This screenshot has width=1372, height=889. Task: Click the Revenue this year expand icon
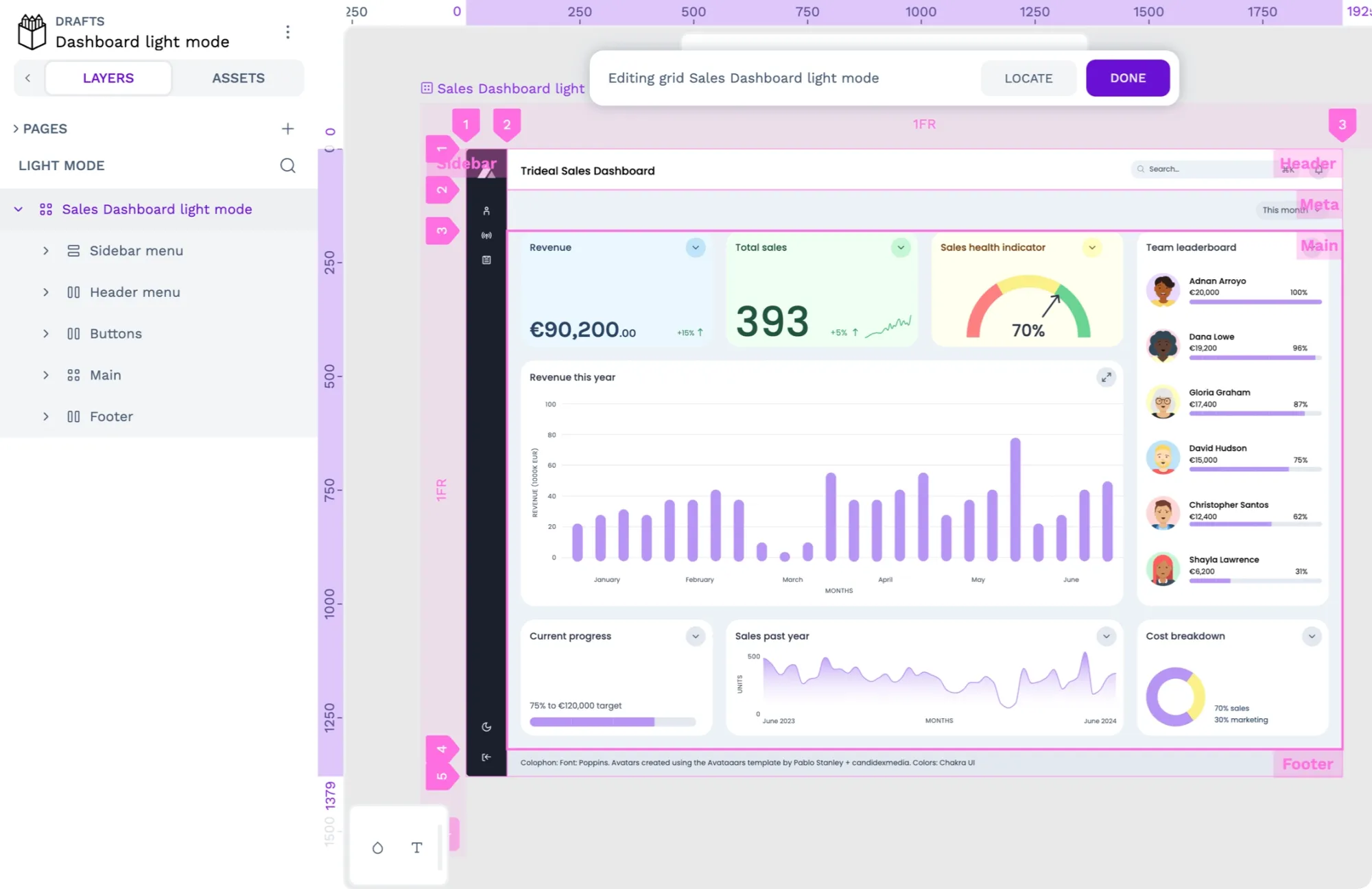pos(1106,377)
